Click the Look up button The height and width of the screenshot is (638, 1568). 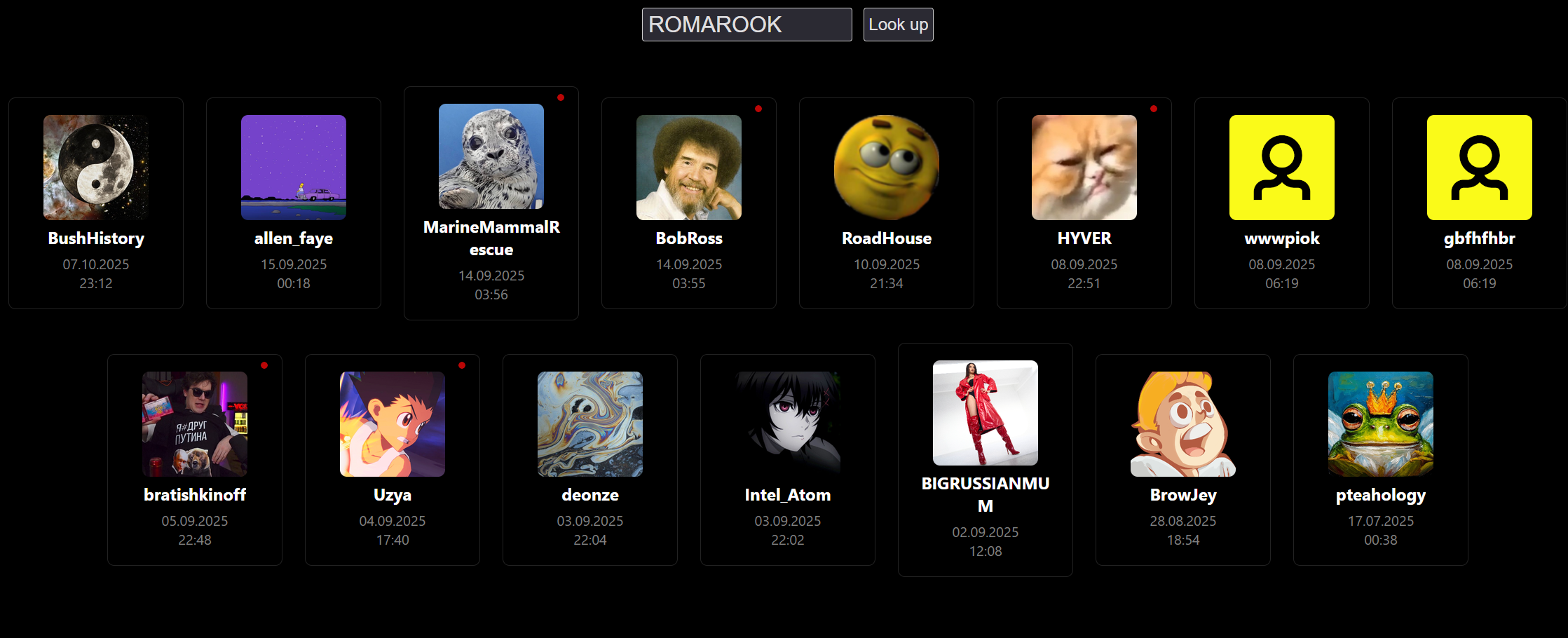pos(898,25)
